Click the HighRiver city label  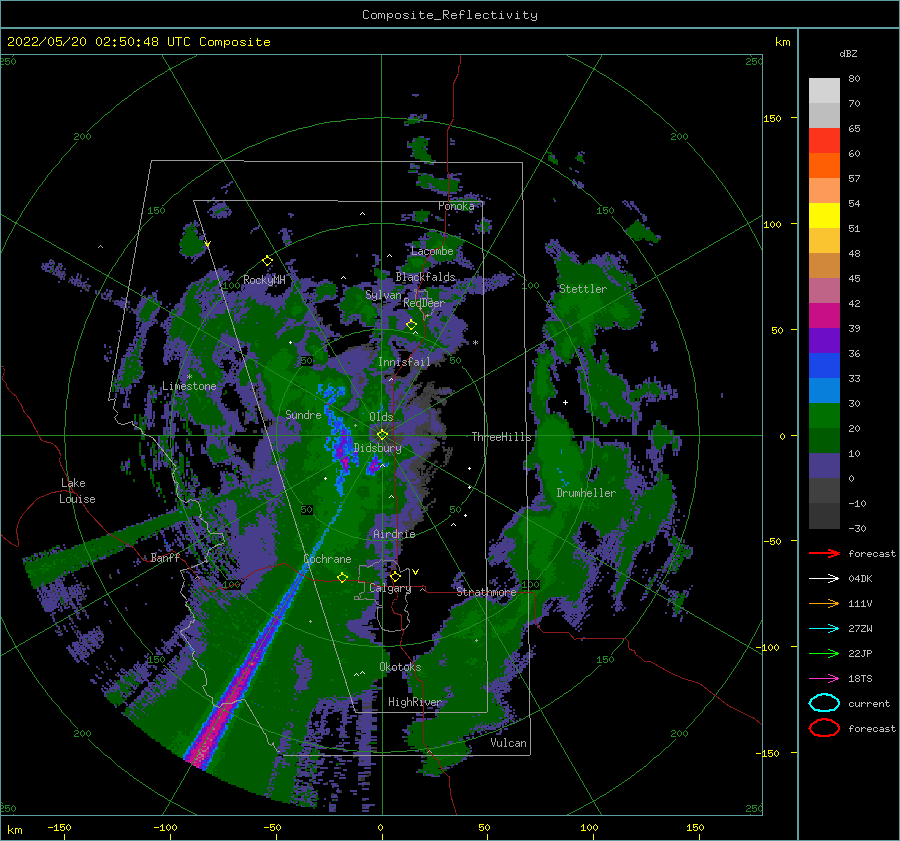415,702
